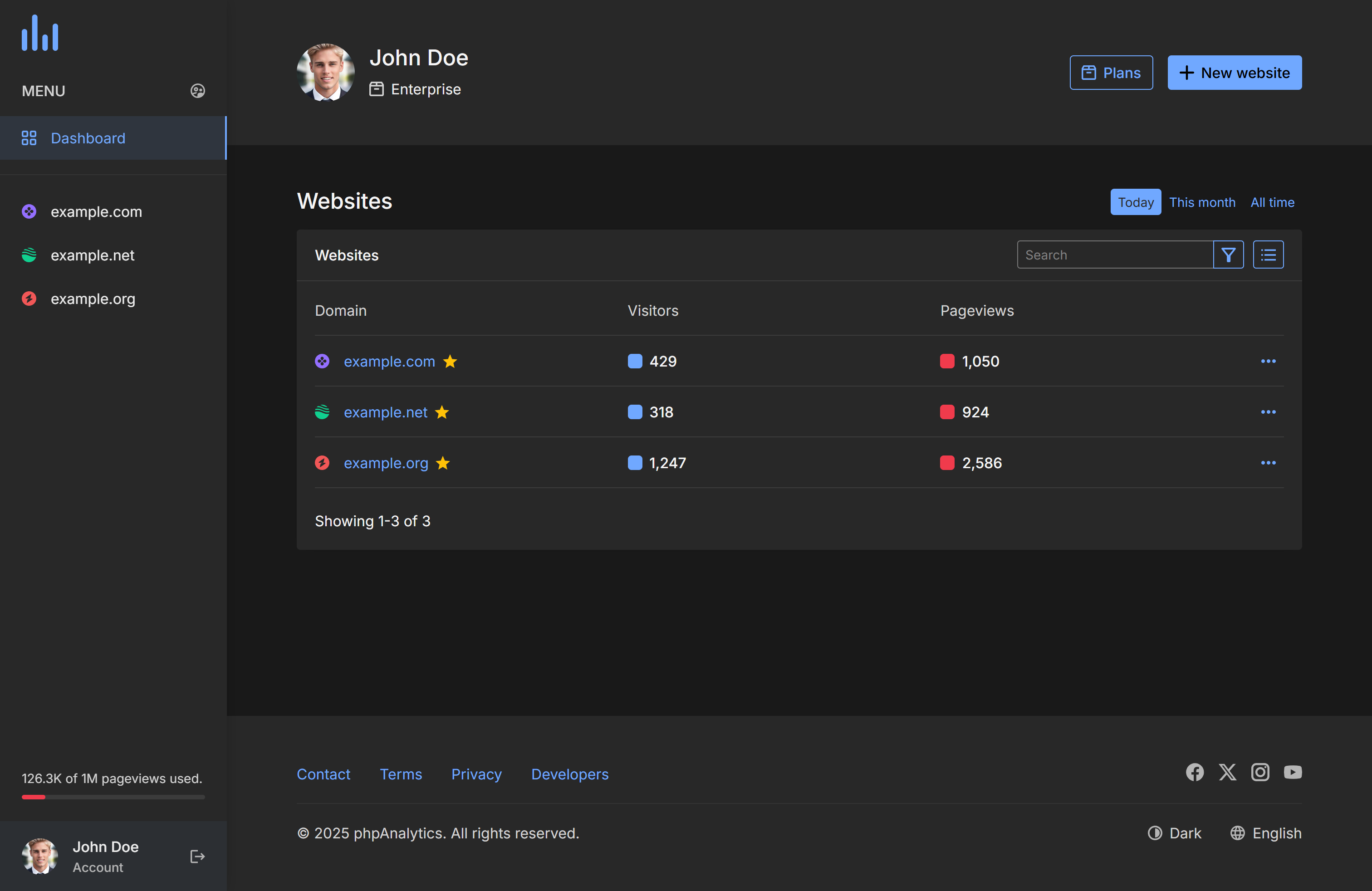
Task: Open the three-dot menu for example.com
Action: pos(1268,362)
